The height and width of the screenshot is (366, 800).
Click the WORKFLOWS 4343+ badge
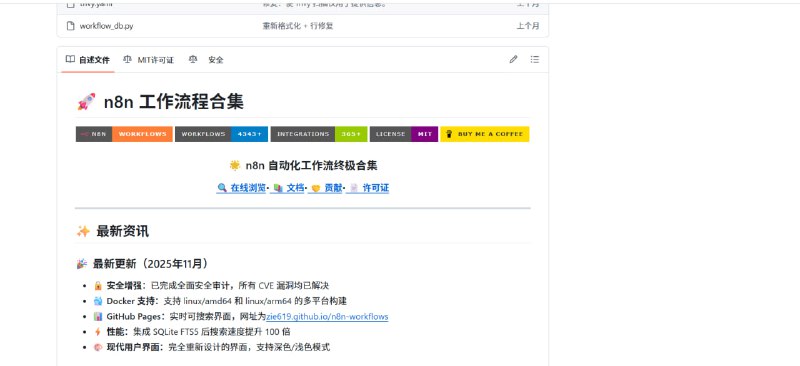tap(221, 134)
